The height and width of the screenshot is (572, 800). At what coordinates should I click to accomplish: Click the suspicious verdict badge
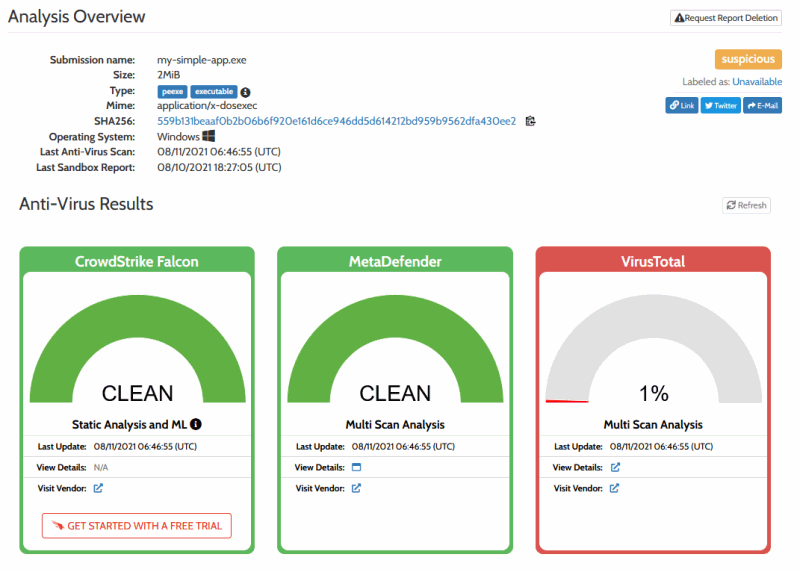(748, 59)
